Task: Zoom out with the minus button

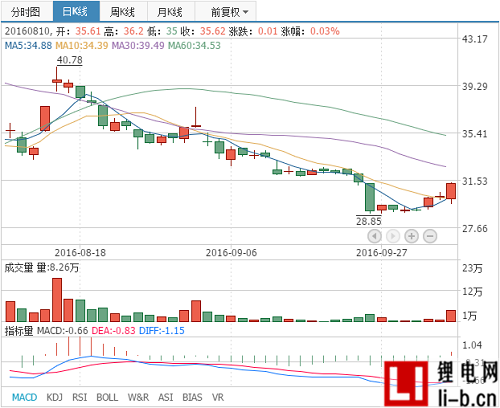Action: pos(430,236)
